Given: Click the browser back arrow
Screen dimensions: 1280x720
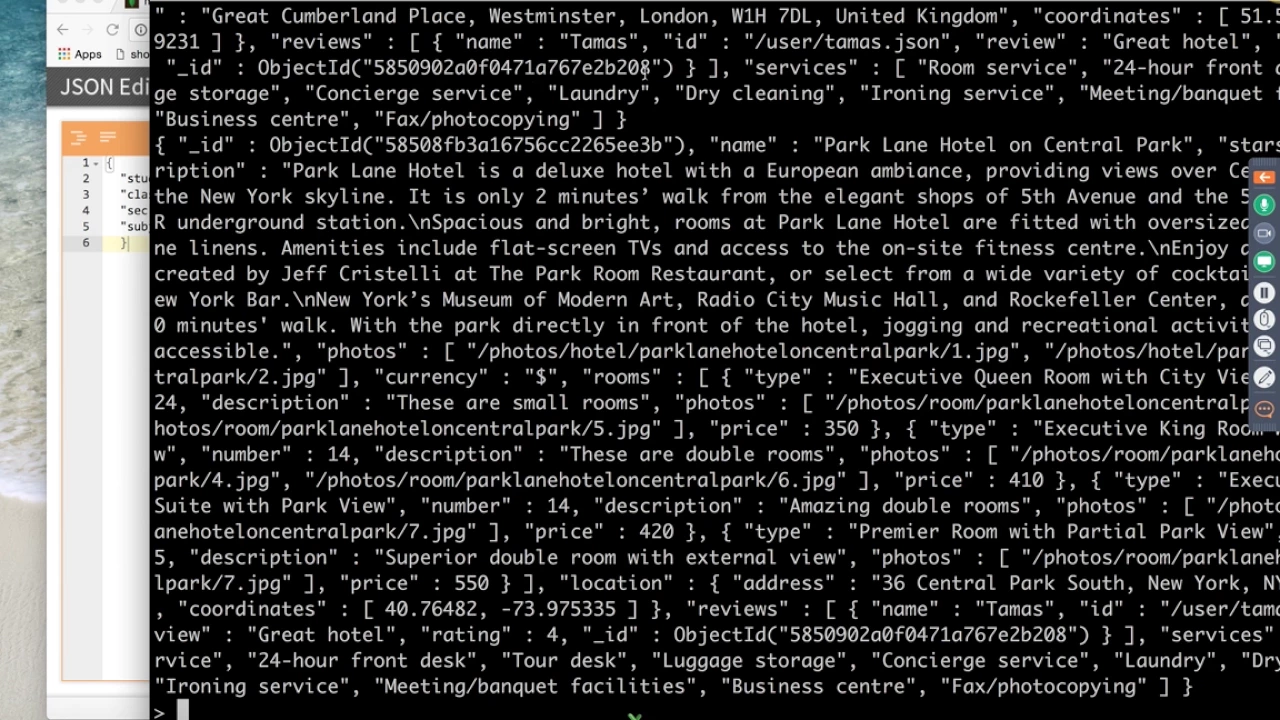Looking at the screenshot, I should coord(63,30).
